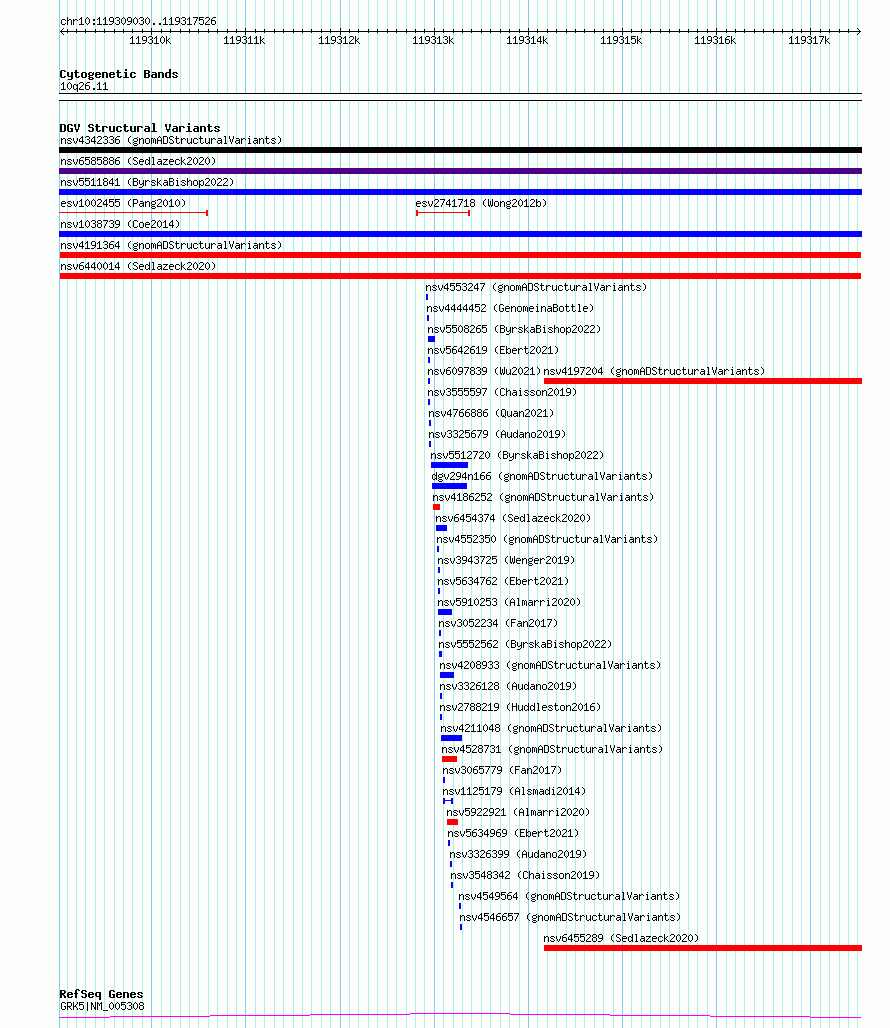Image resolution: width=890 pixels, height=1028 pixels.
Task: Click the DGV Structural Variants track title
Action: click(x=140, y=128)
